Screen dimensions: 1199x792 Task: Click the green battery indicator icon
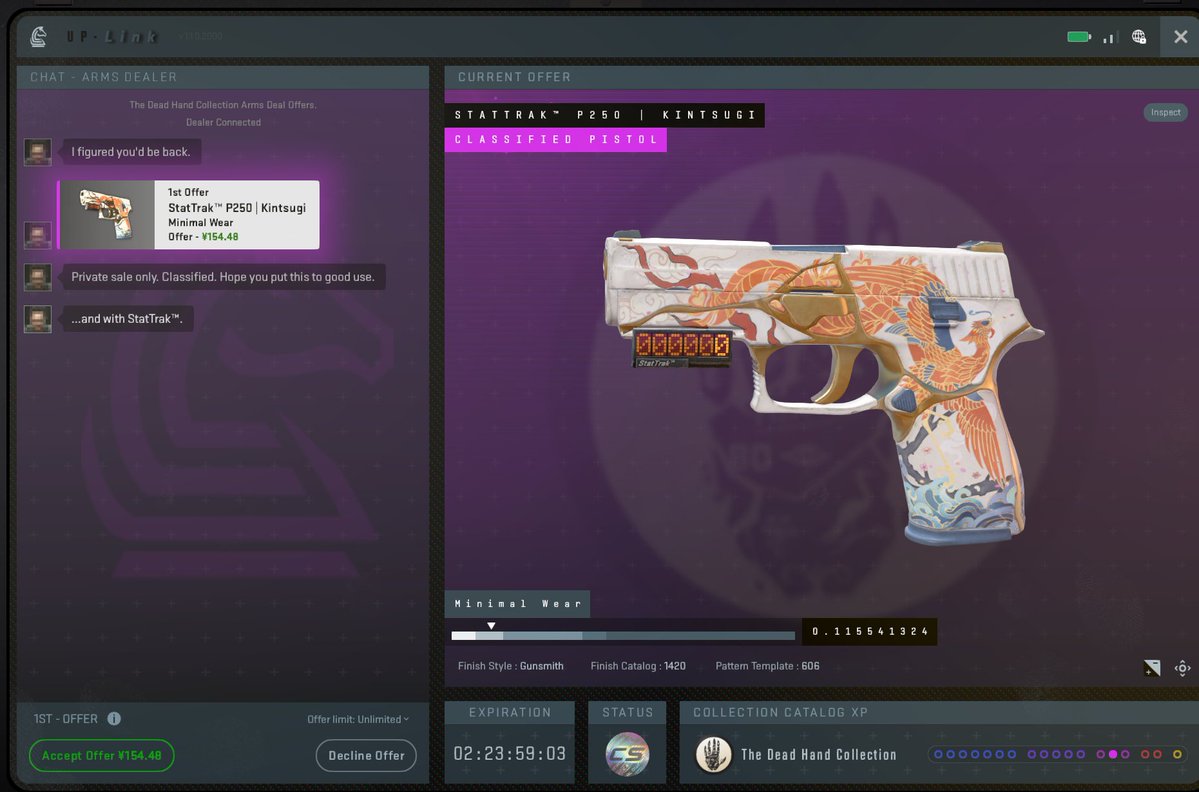[x=1079, y=37]
